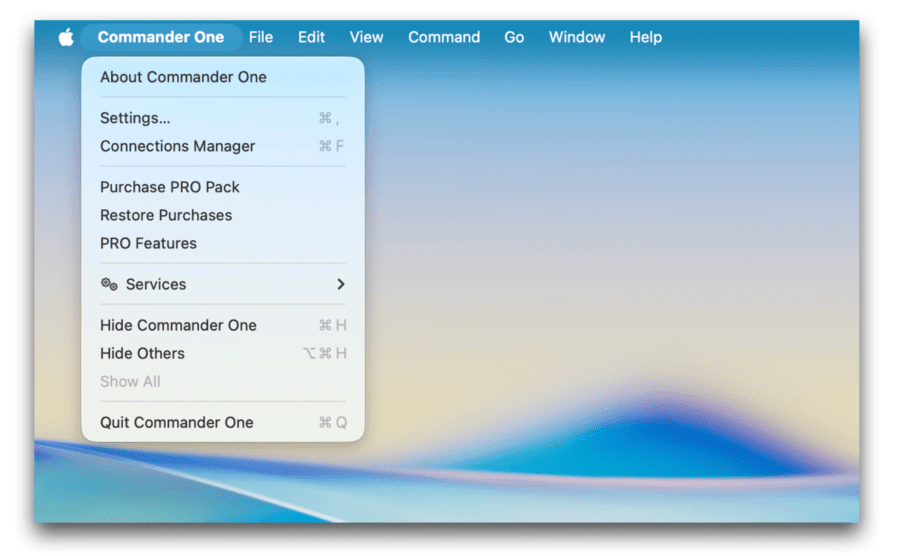Open the Go menu
The height and width of the screenshot is (556, 900).
514,37
